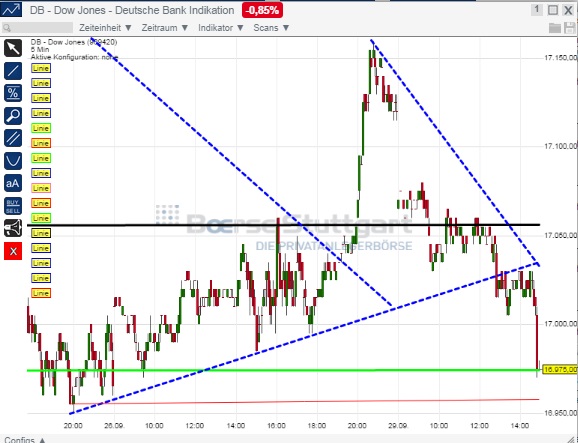
Task: Open the Zeiteinheit dropdown
Action: [105, 28]
